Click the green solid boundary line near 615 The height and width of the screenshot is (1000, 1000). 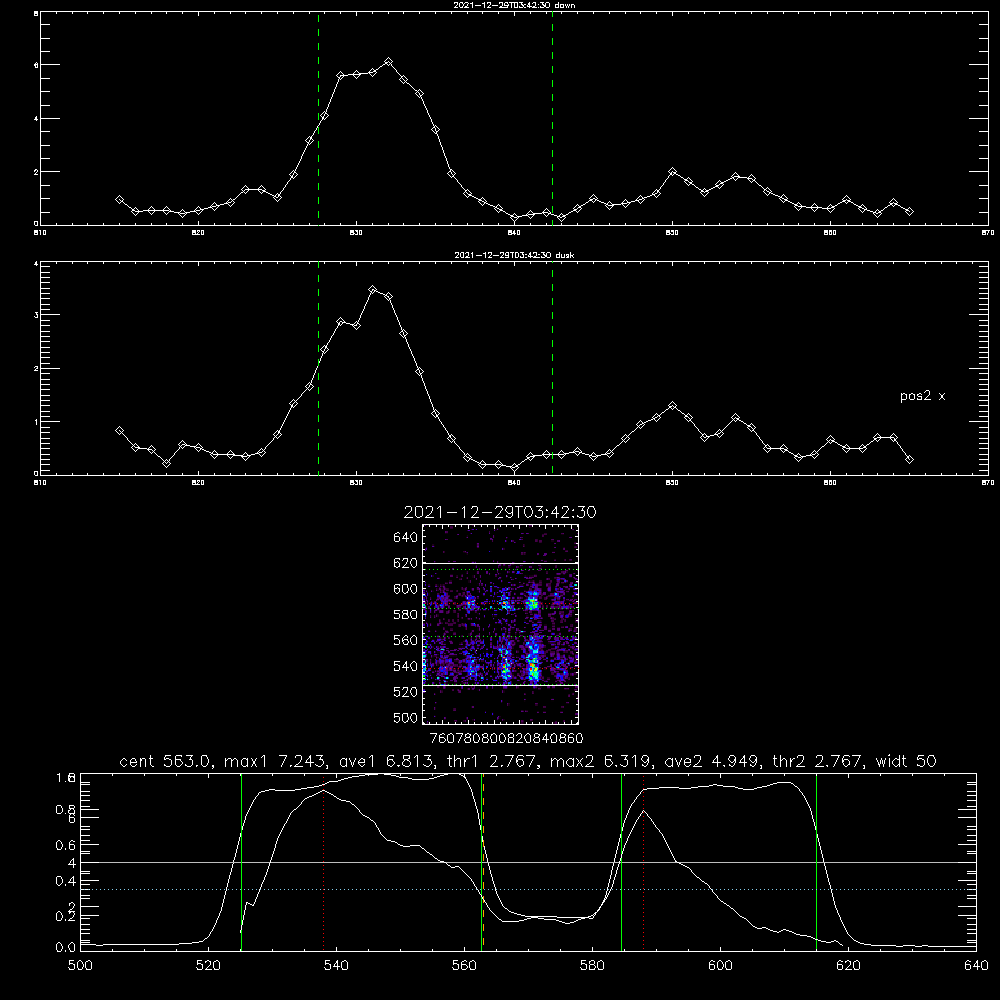tap(816, 862)
